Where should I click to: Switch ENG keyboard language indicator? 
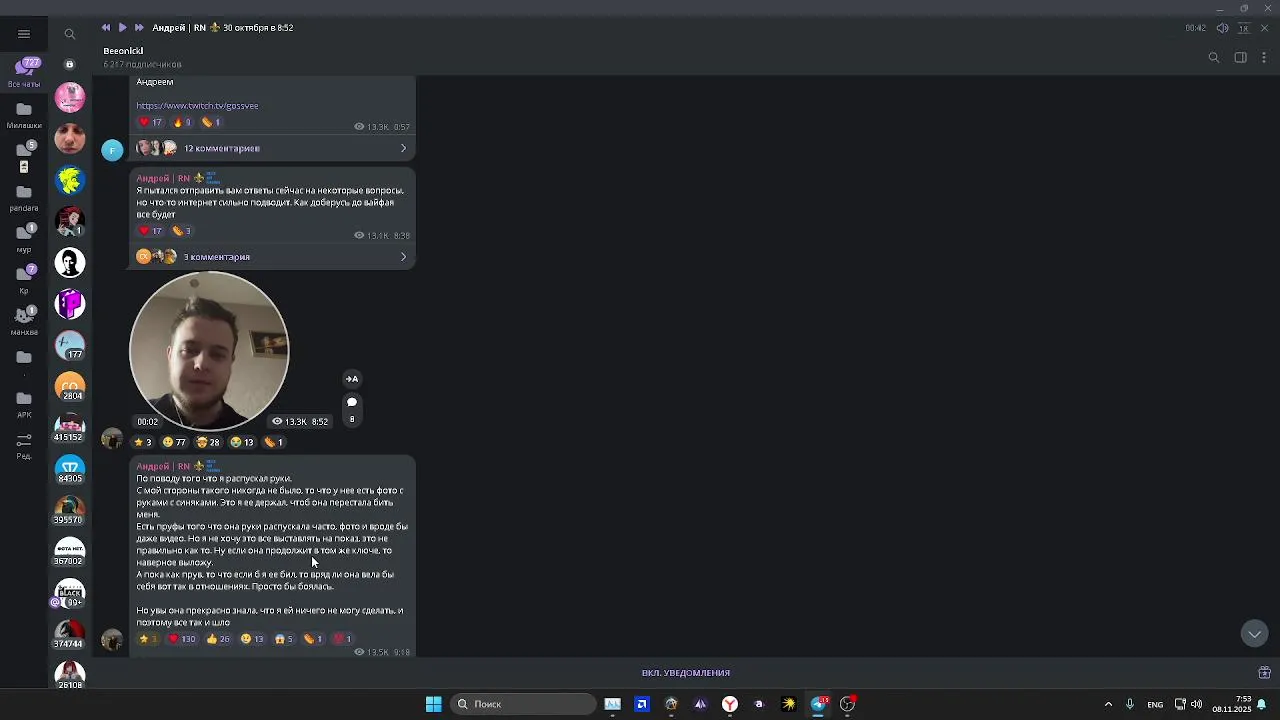point(1155,704)
